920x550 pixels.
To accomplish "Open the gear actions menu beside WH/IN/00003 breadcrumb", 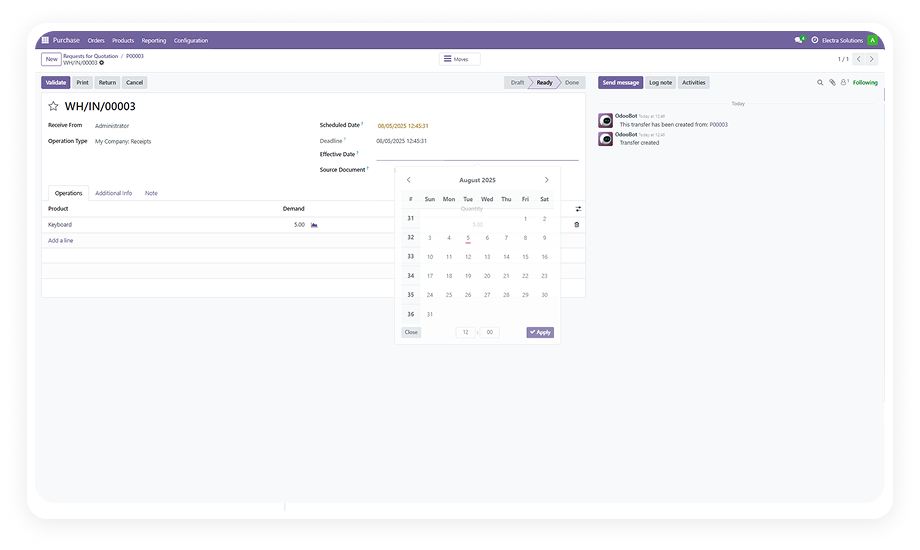I will pyautogui.click(x=102, y=63).
